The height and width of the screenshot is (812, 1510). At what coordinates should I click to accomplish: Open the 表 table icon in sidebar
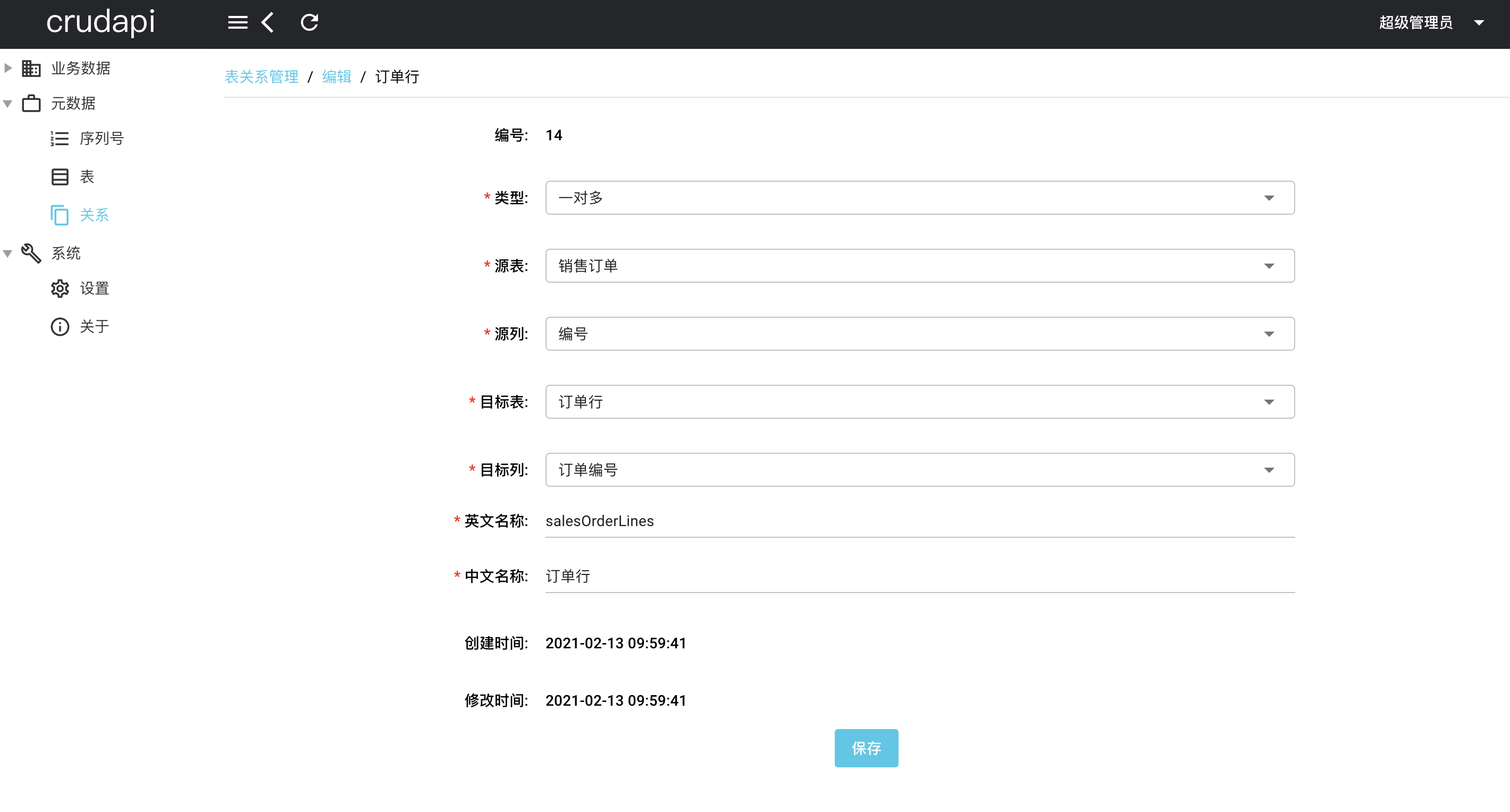[x=60, y=176]
